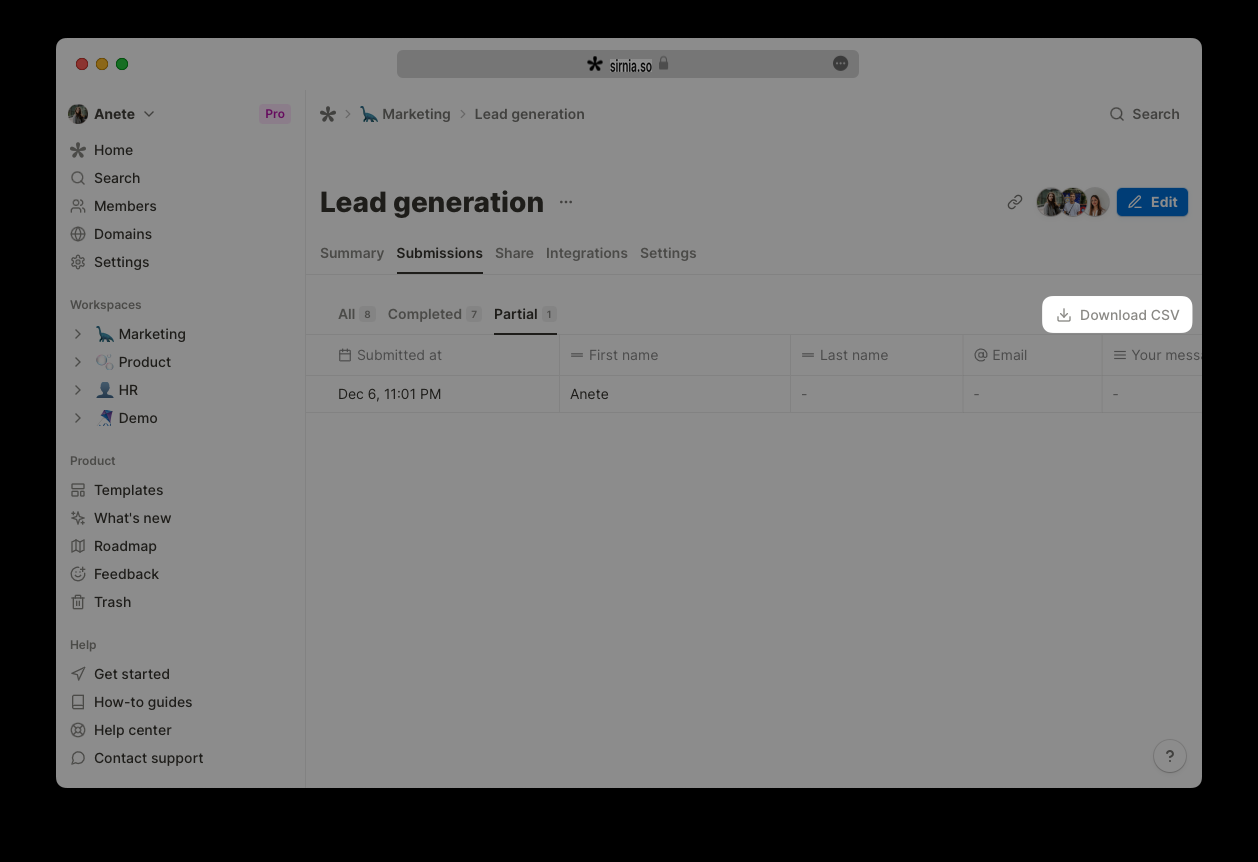Open Get started guide

[x=119, y=674]
